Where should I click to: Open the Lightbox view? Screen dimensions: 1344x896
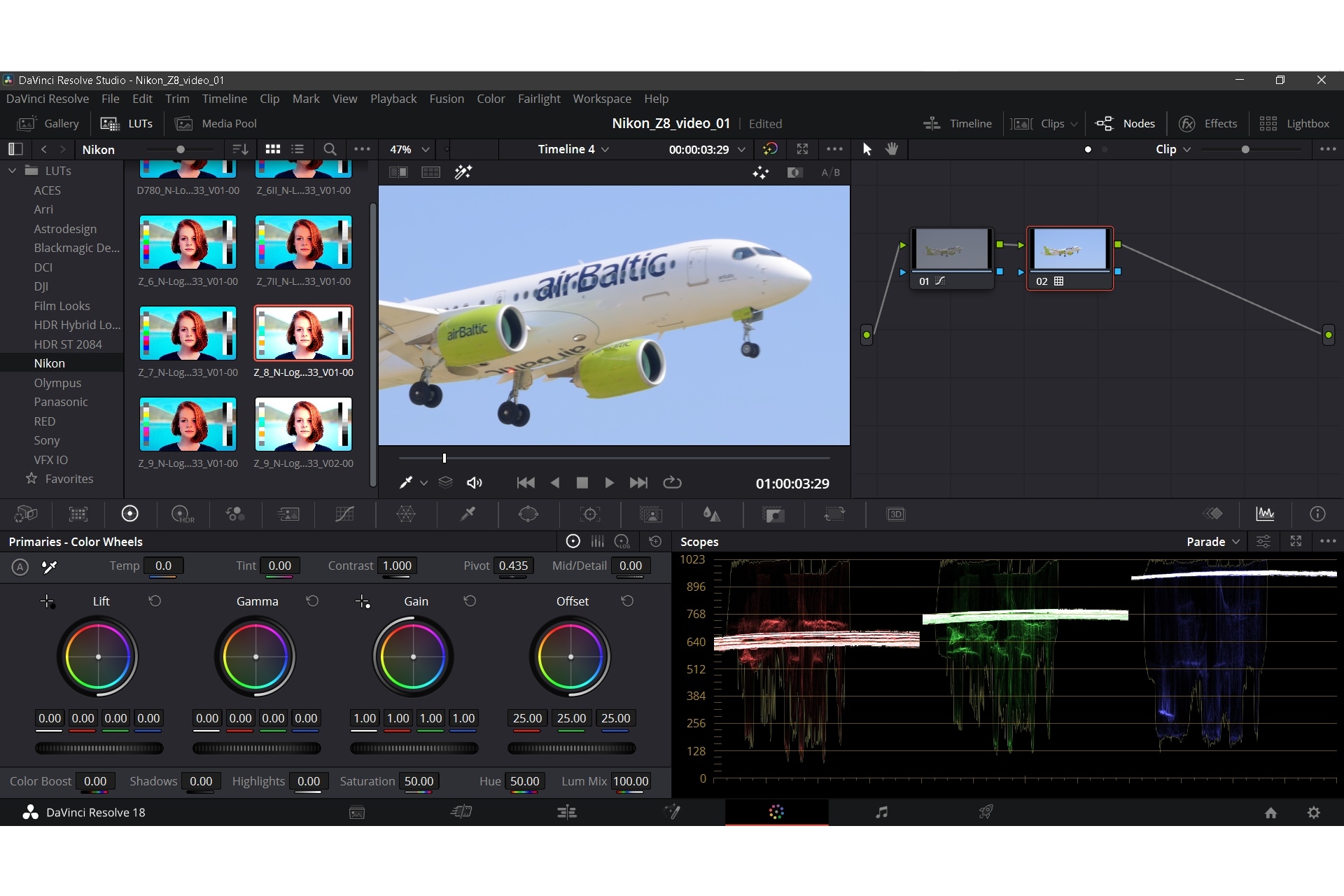[1294, 124]
